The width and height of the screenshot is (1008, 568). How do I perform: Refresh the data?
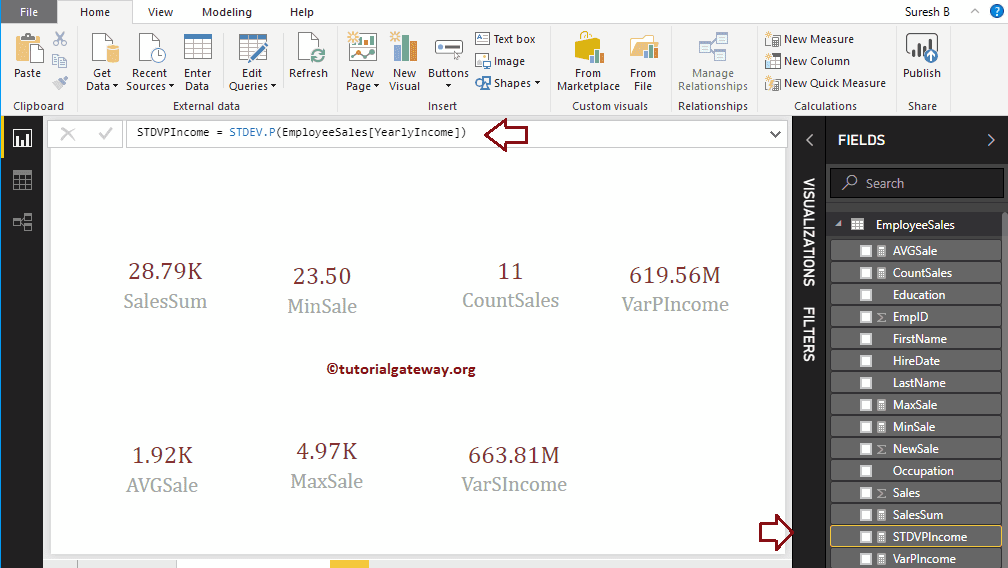click(309, 57)
